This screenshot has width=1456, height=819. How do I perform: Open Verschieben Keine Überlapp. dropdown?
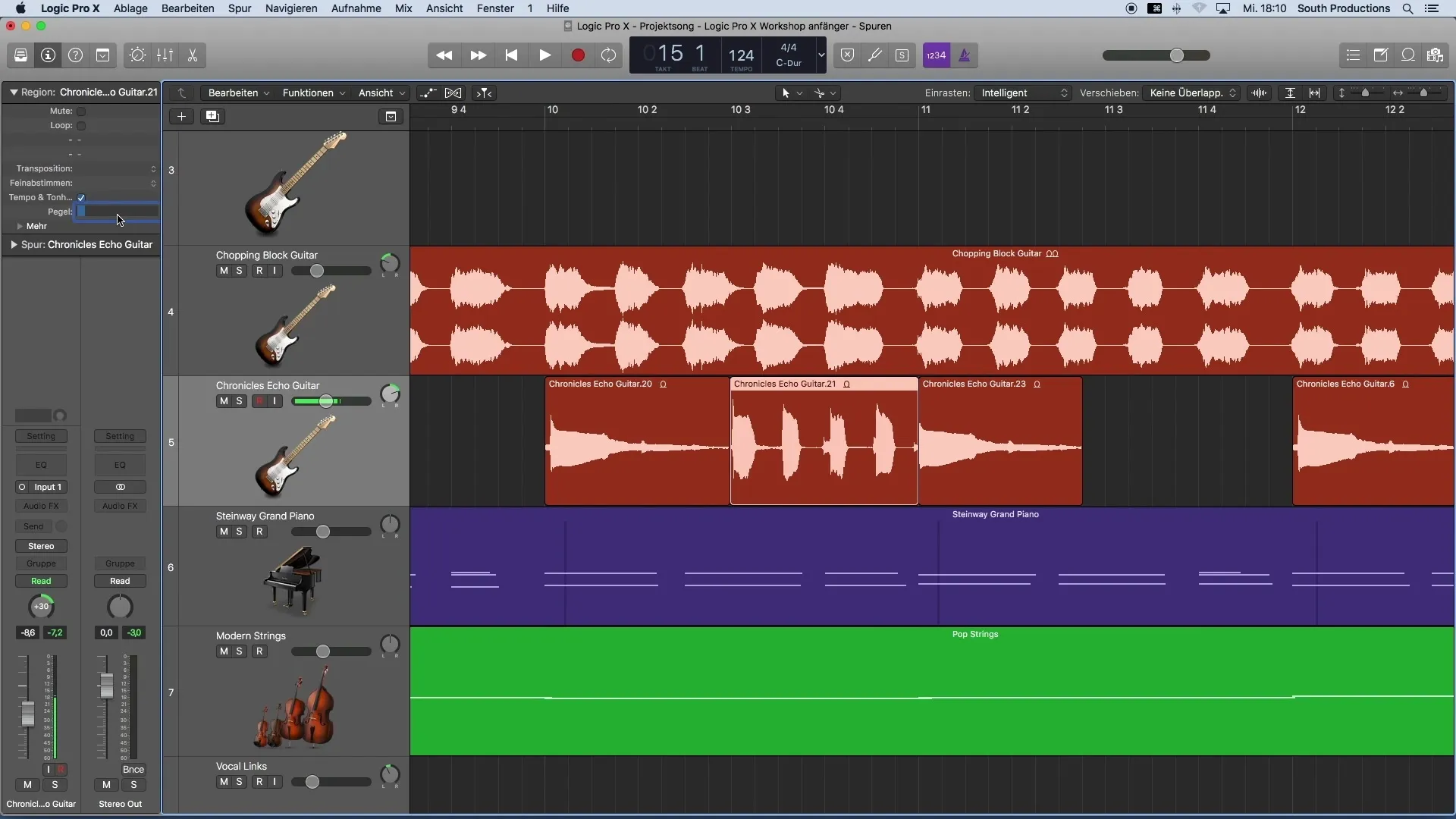pyautogui.click(x=1193, y=93)
